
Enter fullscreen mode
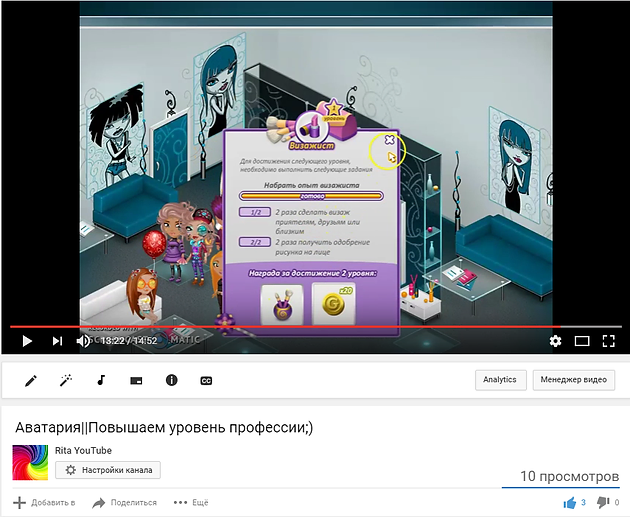[609, 341]
